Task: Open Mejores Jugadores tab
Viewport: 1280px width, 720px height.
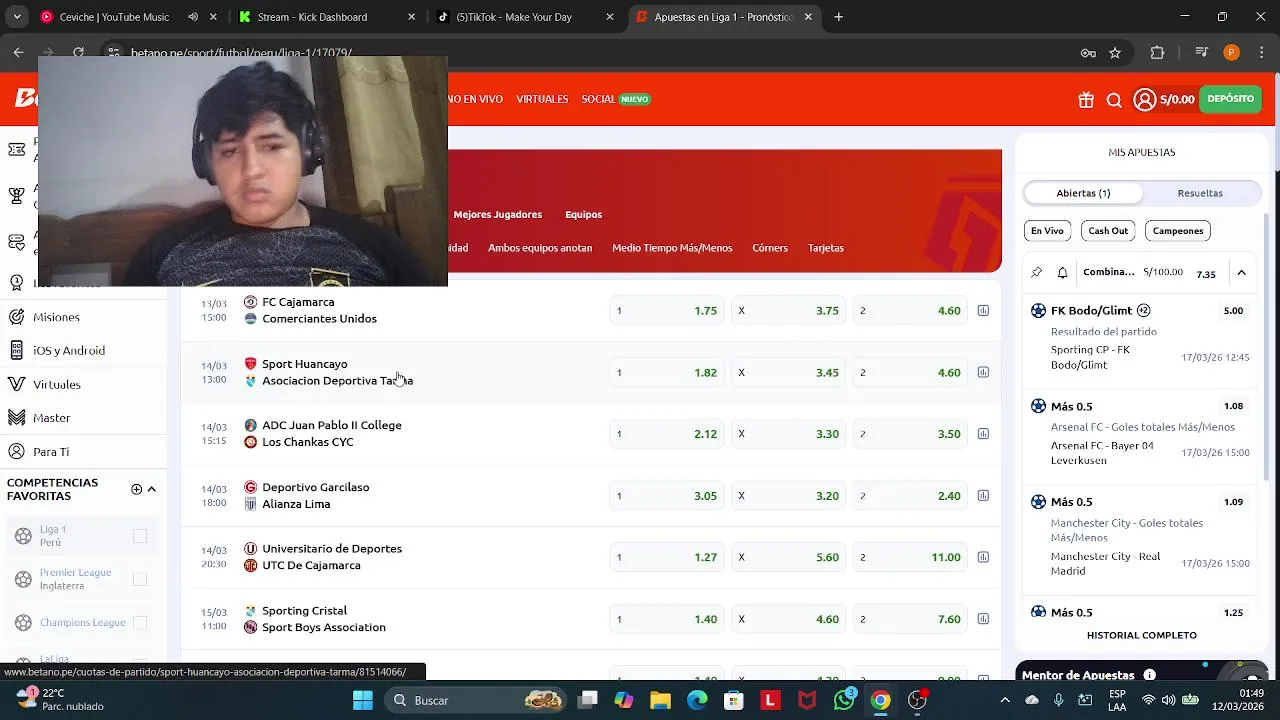Action: click(x=497, y=214)
